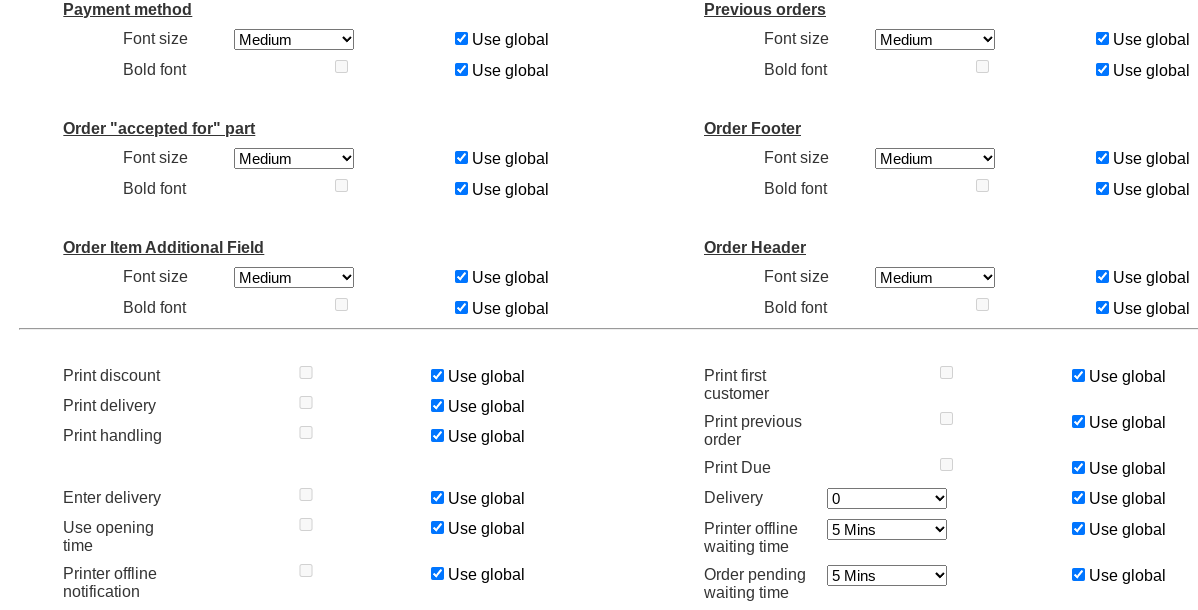Uncheck Use global for Order Footer font size
This screenshot has width=1198, height=610.
(x=1102, y=158)
